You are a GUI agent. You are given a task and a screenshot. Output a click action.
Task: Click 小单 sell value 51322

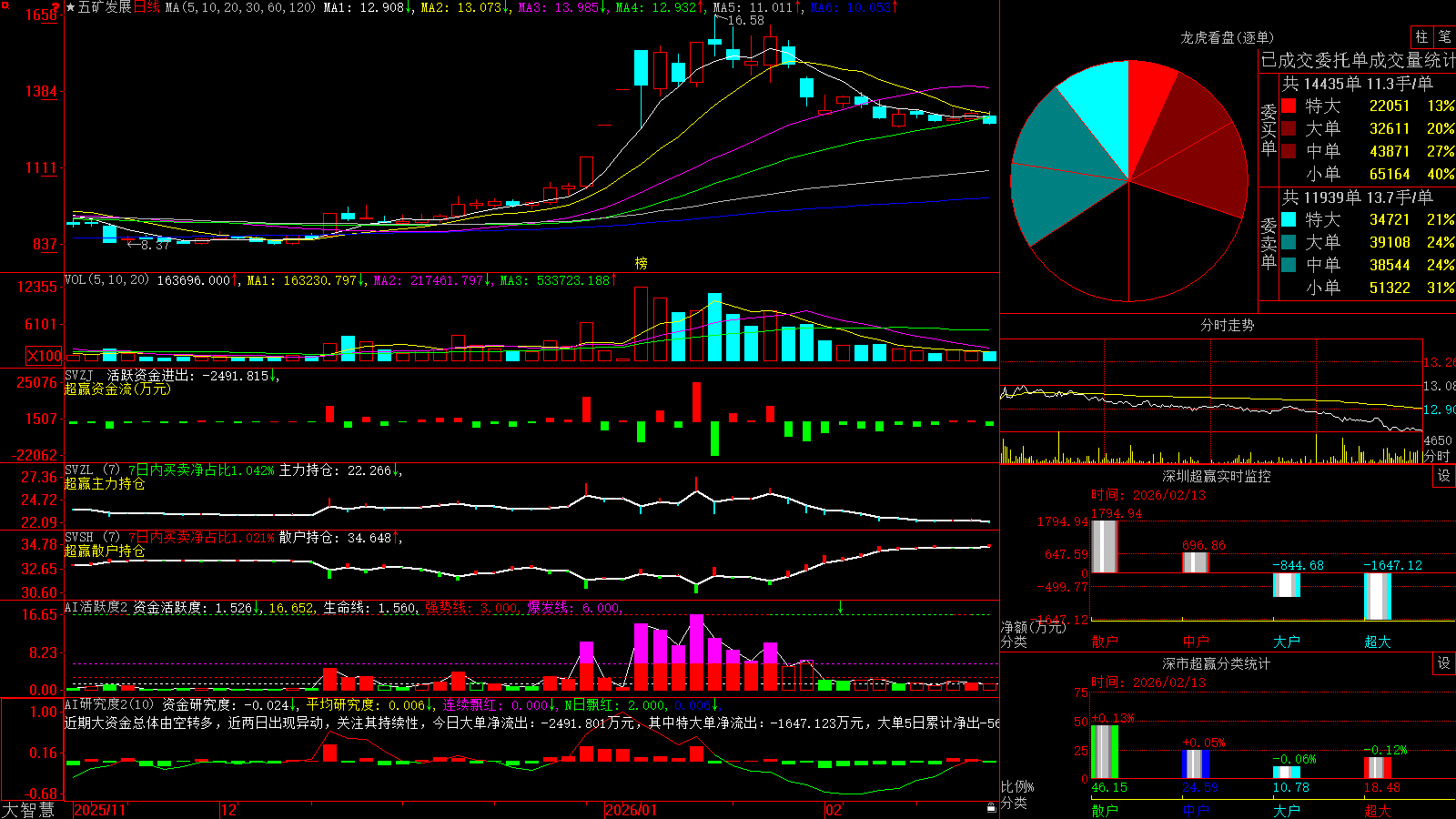point(1390,288)
